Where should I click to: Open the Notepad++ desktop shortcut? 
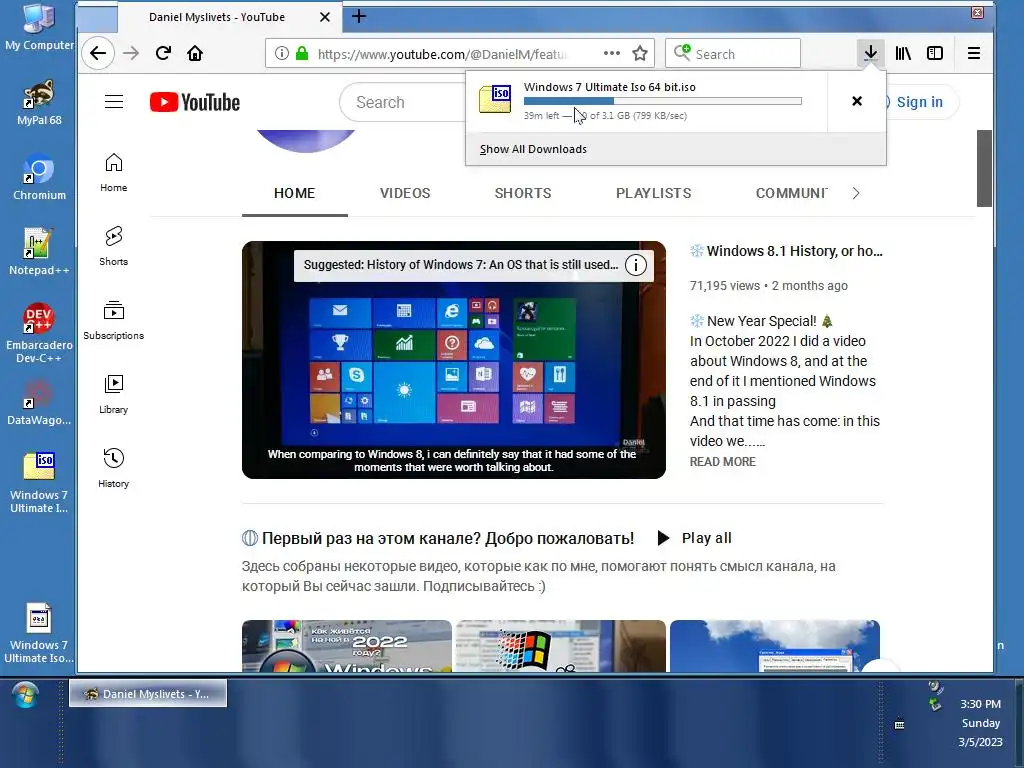39,252
